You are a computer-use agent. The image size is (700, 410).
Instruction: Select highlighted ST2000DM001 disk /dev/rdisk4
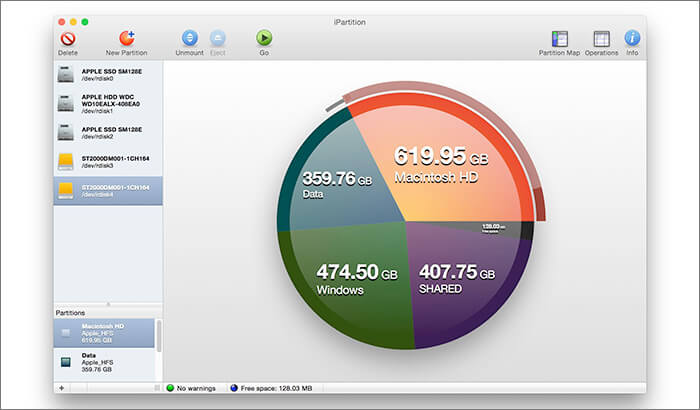[108, 191]
